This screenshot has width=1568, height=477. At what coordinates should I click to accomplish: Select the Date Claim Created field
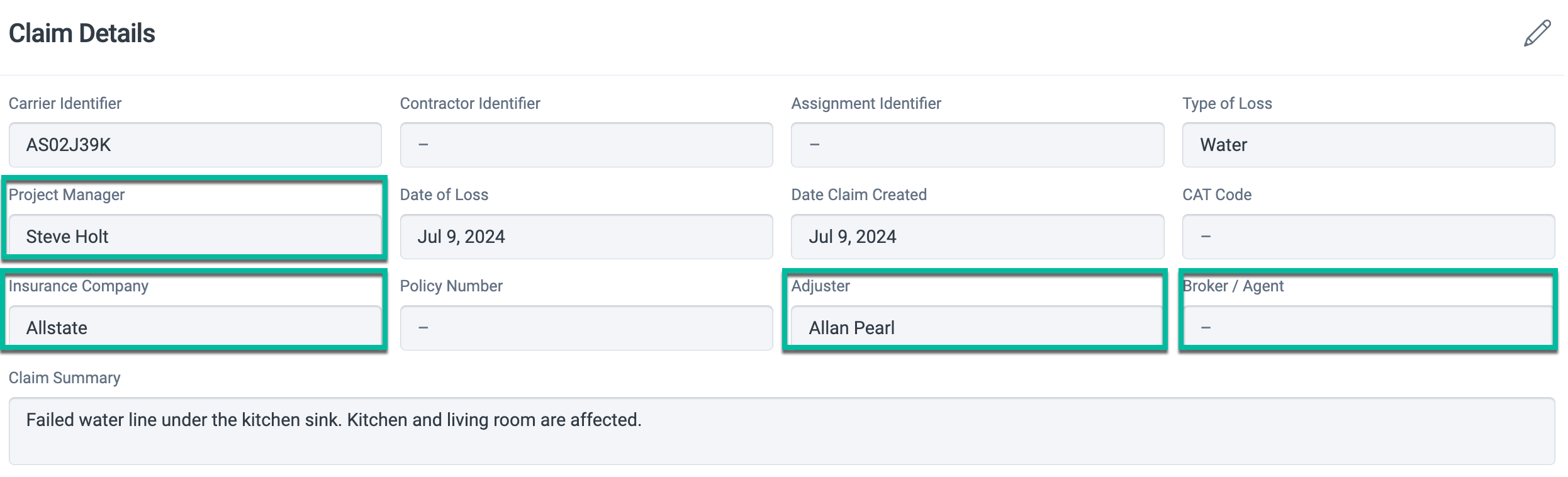[x=977, y=237]
